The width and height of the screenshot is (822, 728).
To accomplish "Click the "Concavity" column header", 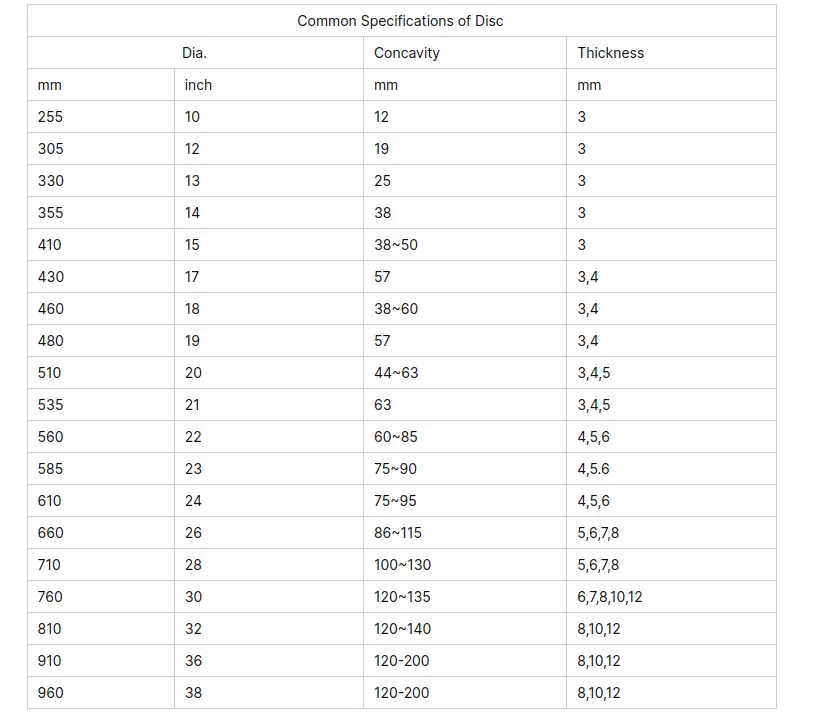I will 406,53.
